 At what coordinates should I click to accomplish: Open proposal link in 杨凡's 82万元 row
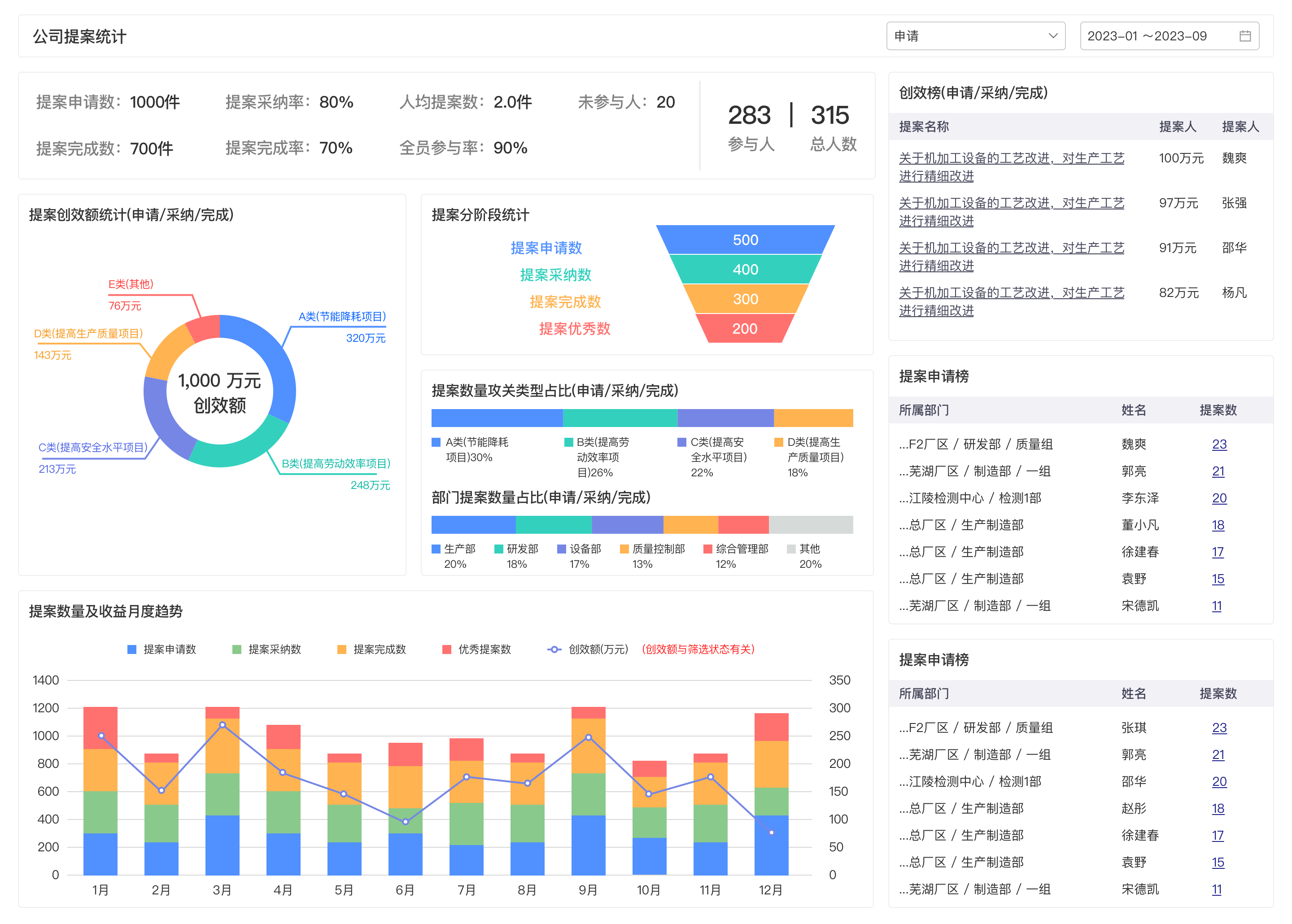pos(1011,301)
